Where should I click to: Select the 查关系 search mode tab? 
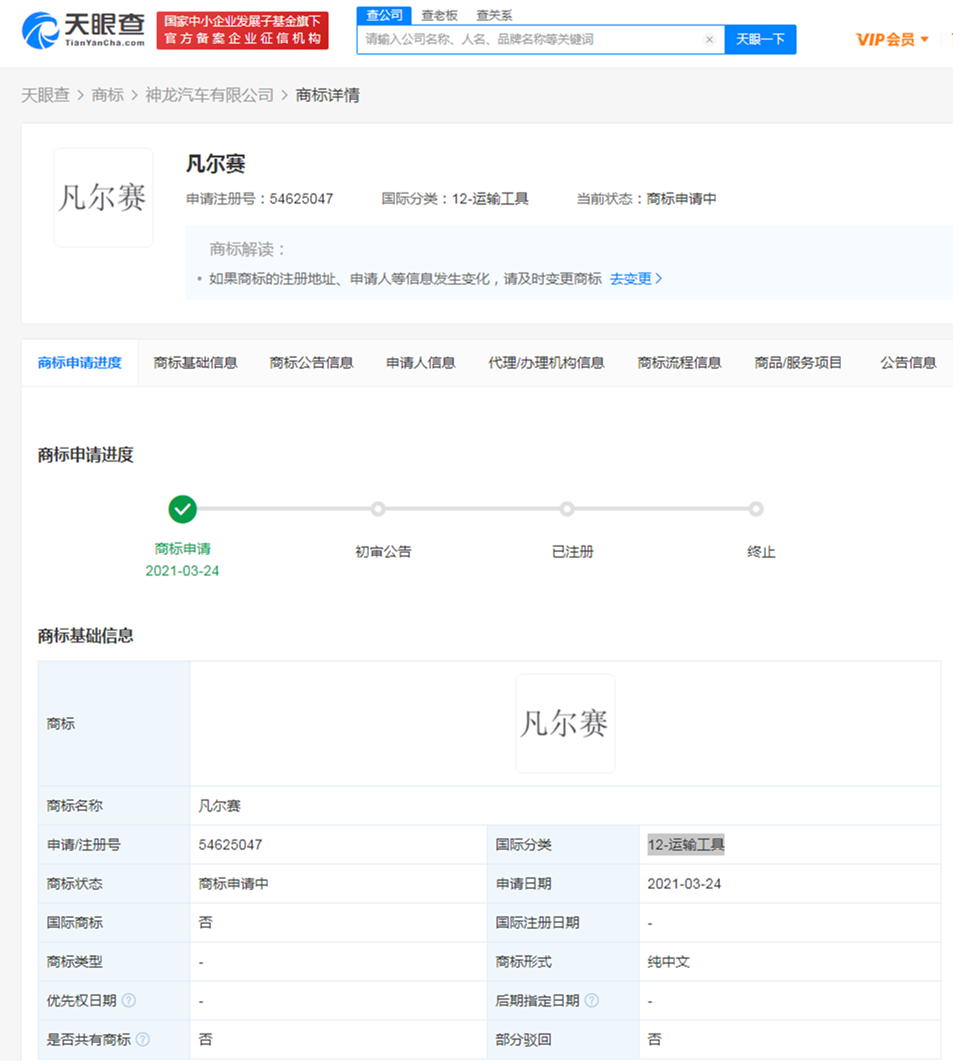coord(494,15)
